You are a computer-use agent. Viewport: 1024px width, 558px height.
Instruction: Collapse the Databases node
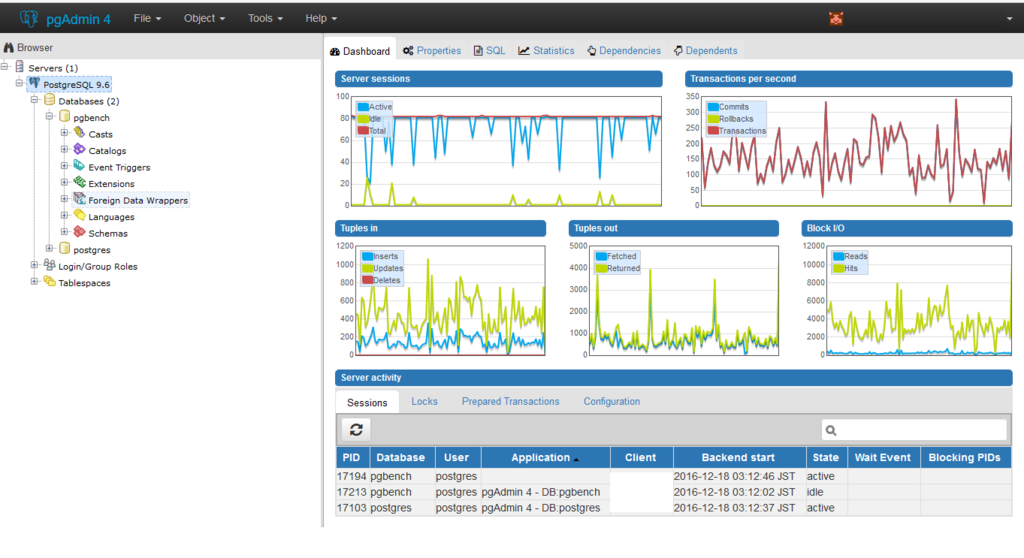point(35,100)
